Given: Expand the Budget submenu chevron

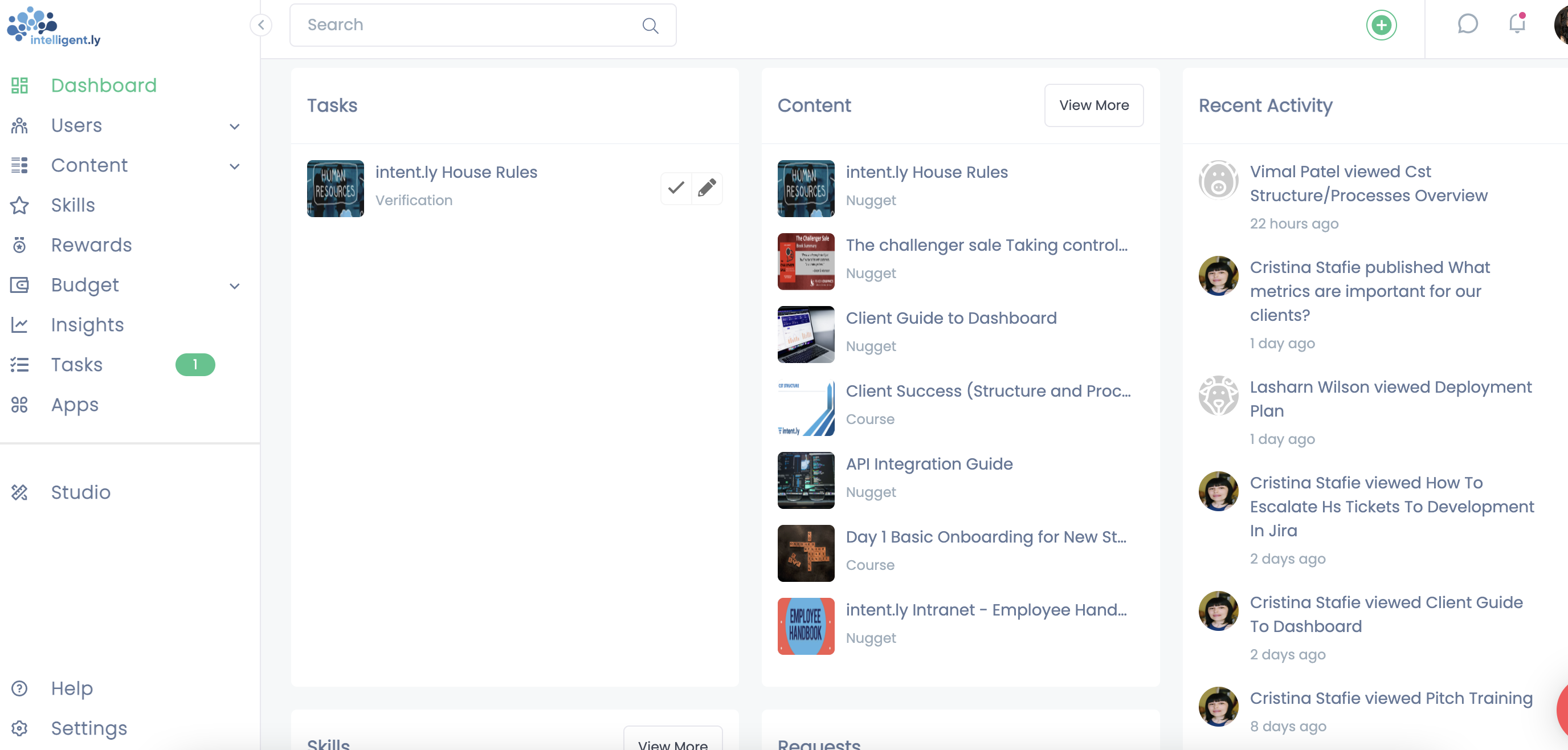Looking at the screenshot, I should (234, 286).
